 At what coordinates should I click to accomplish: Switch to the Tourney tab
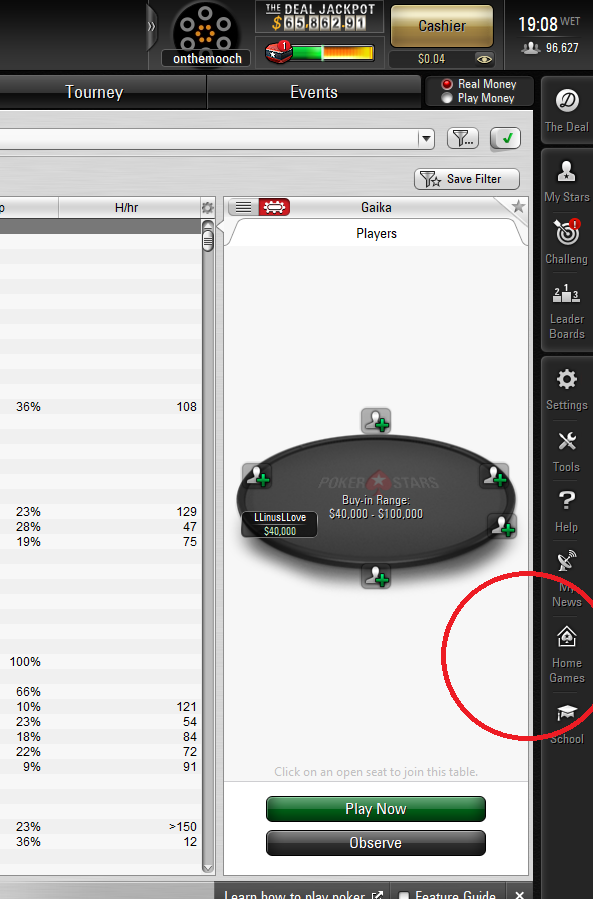coord(94,92)
